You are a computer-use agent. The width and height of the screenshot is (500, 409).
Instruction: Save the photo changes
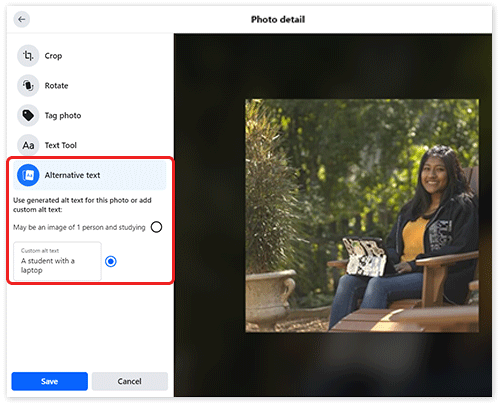[x=49, y=381]
